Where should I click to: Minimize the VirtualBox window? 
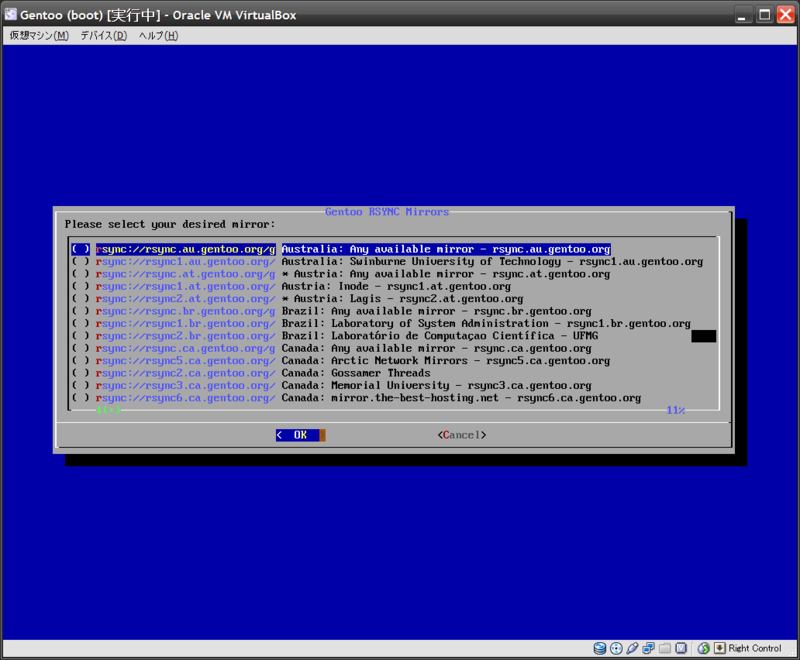click(743, 14)
